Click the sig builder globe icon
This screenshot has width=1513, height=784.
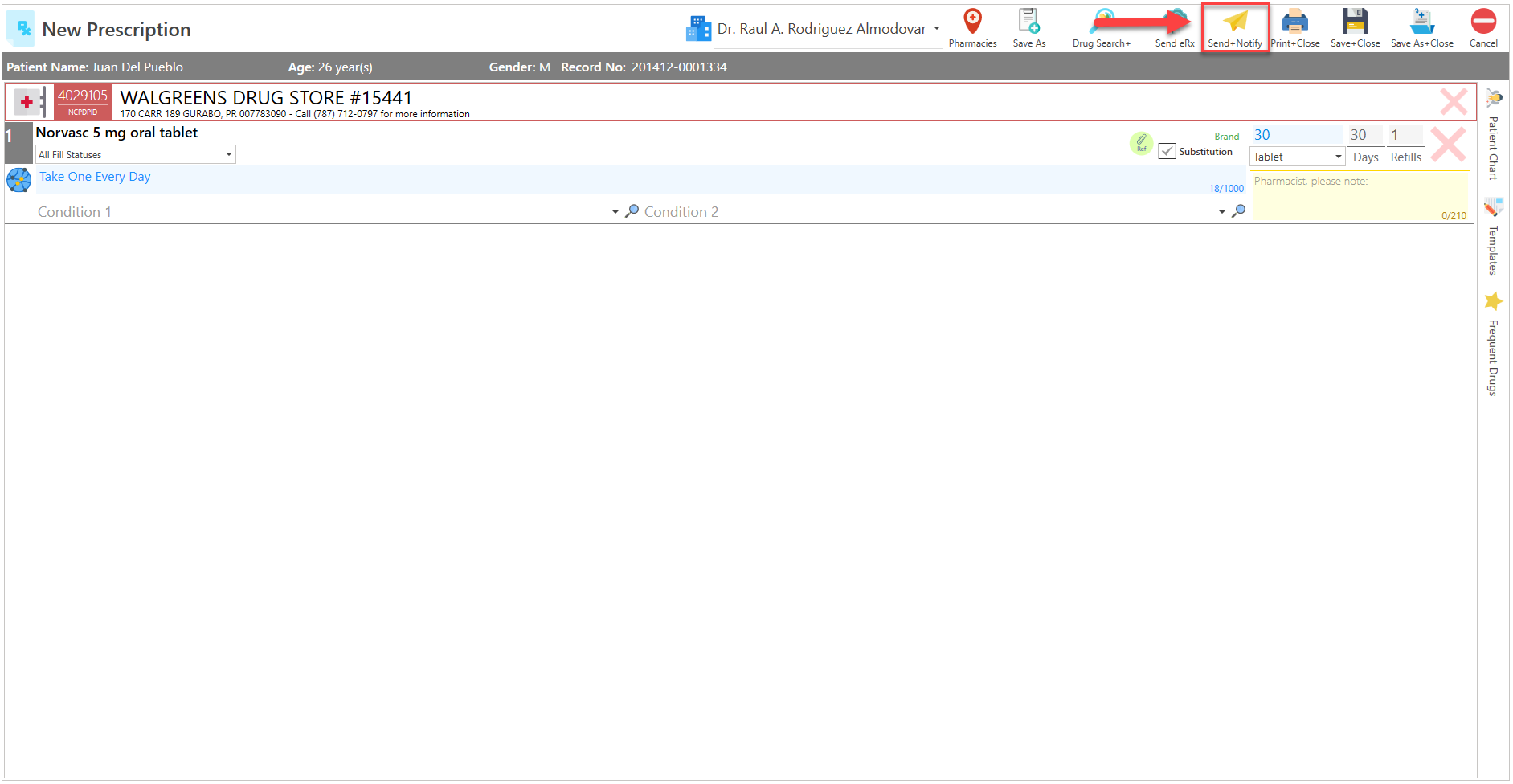(x=18, y=180)
